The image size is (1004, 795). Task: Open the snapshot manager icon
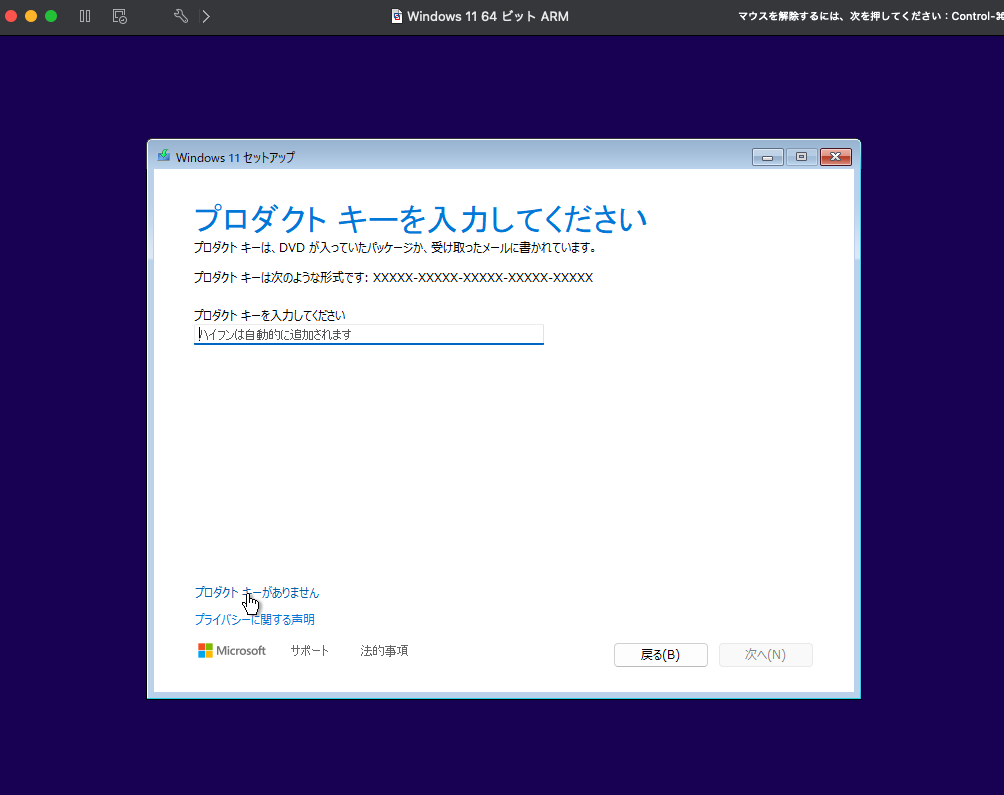pos(119,16)
